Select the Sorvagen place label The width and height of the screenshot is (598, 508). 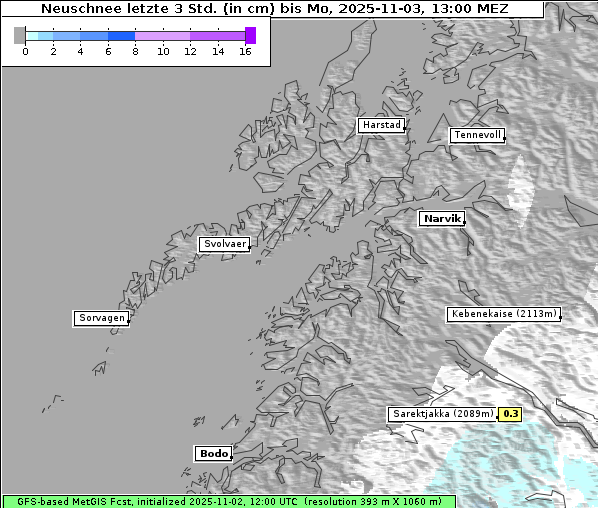click(x=101, y=318)
